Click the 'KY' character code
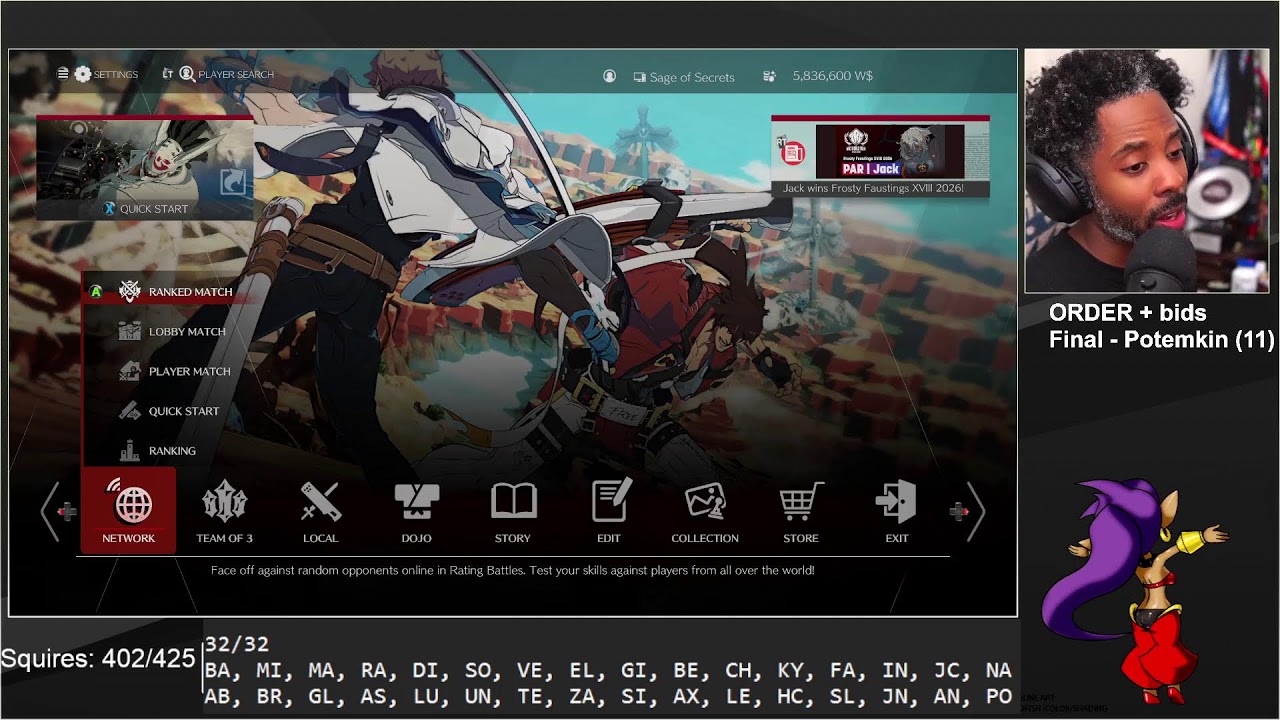1280x720 pixels. 790,671
